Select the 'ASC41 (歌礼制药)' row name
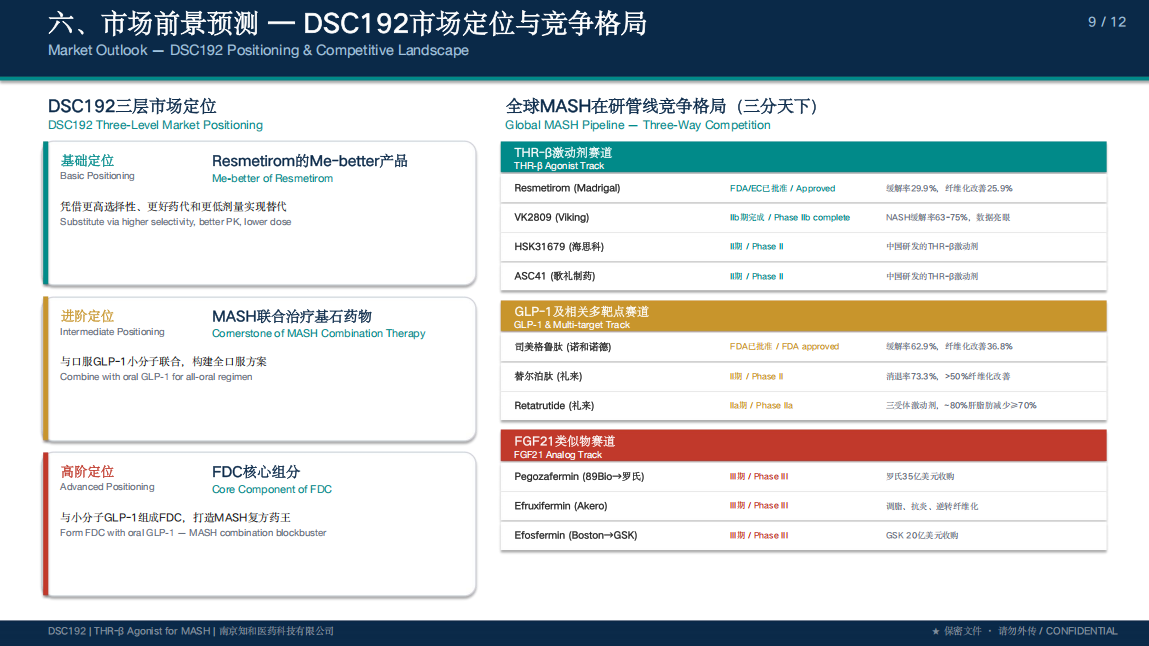Screen dimensions: 1149x646 click(x=554, y=276)
